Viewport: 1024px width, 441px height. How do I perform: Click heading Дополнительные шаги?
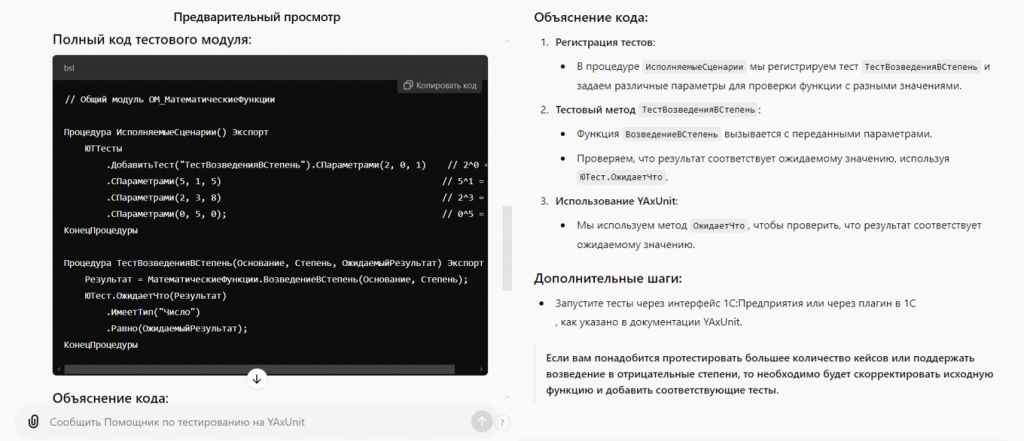[x=608, y=279]
